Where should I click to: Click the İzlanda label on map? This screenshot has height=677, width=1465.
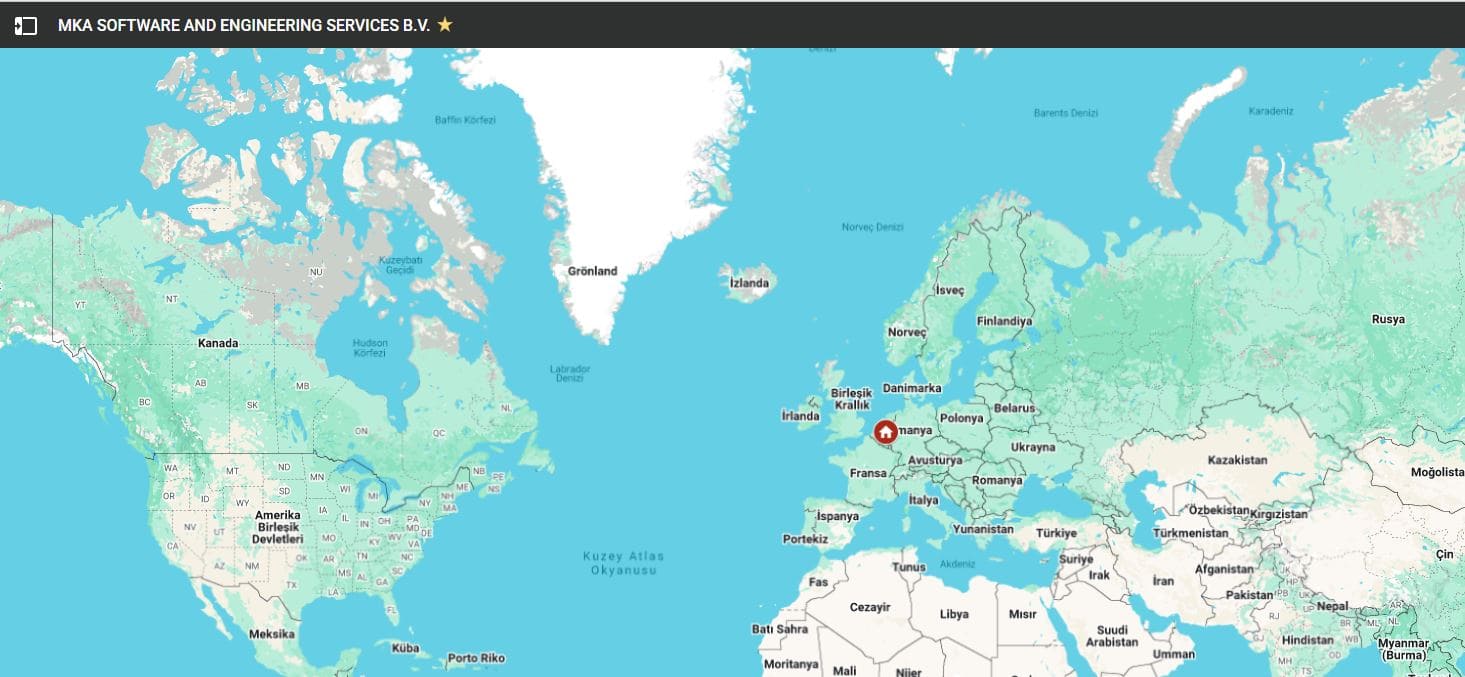pyautogui.click(x=749, y=283)
